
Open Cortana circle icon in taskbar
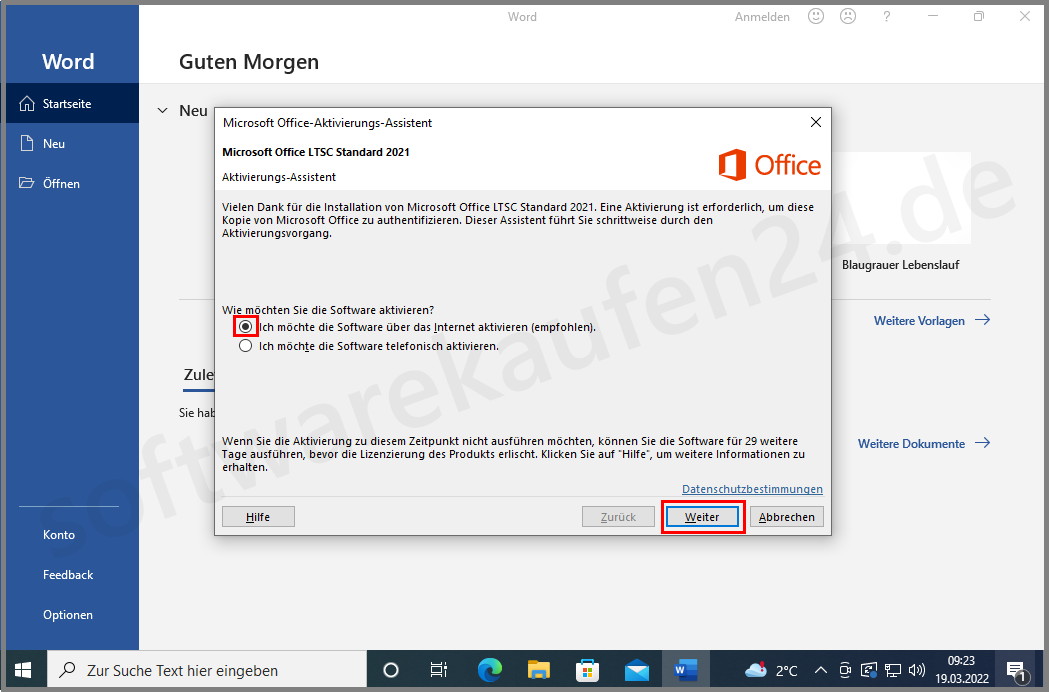point(391,670)
